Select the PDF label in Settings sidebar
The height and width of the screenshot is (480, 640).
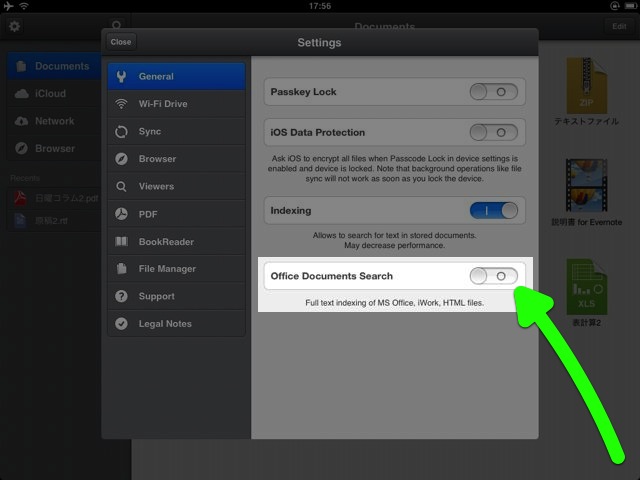(x=148, y=214)
